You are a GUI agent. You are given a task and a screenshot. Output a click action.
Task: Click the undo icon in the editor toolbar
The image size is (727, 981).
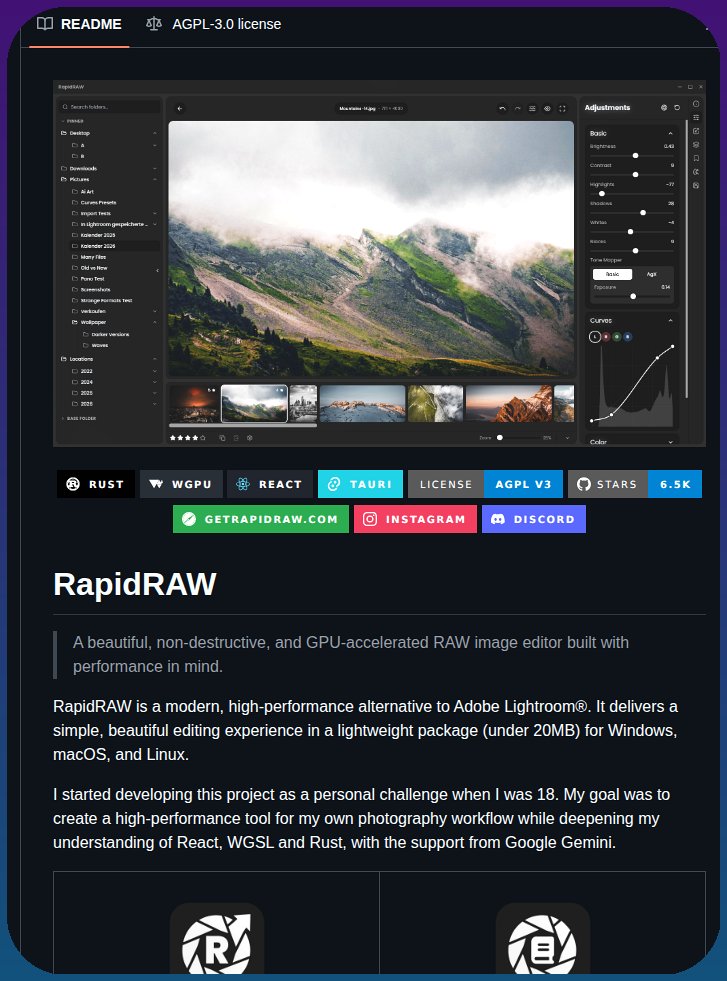(x=502, y=108)
